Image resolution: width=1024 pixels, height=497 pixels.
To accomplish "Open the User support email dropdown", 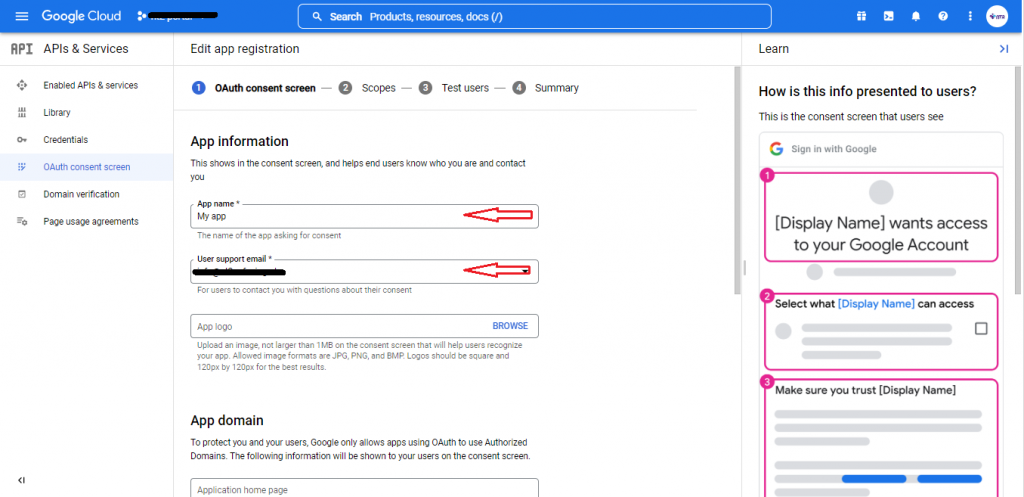I will 364,271.
